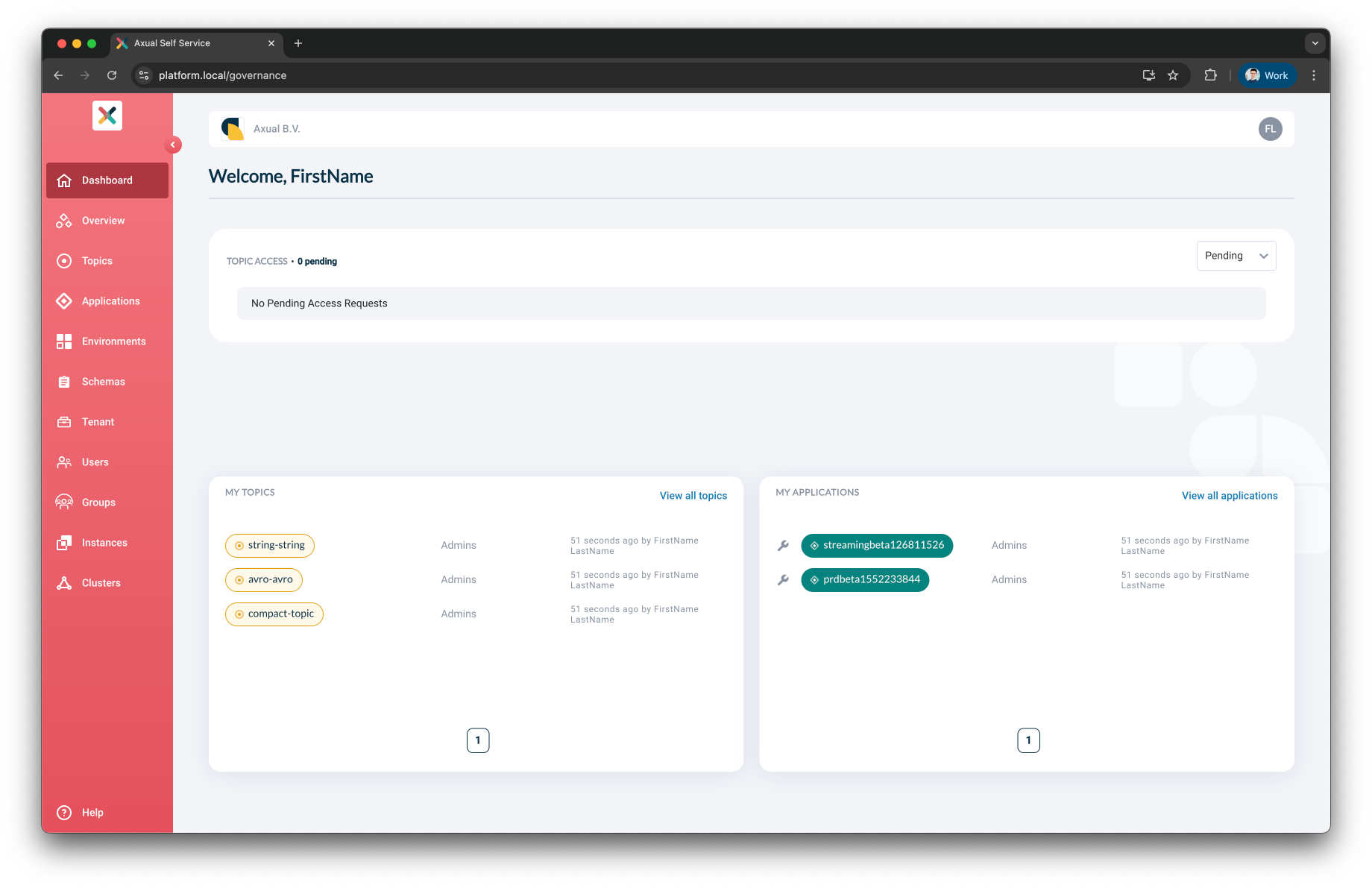Click View all applications
Screen dimensions: 1372x888
(x=1229, y=495)
